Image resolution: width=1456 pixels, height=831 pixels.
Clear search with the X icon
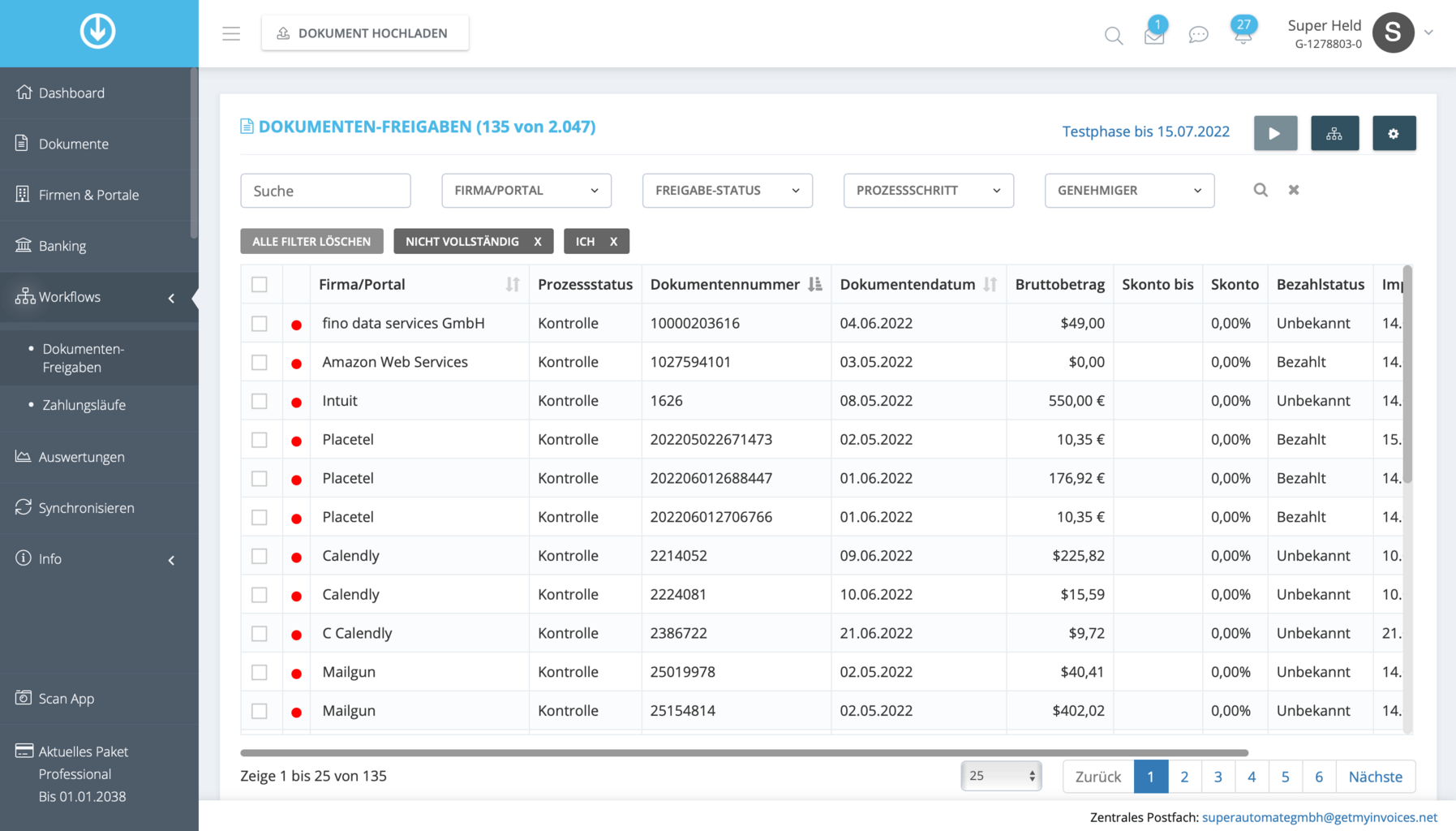[1294, 190]
